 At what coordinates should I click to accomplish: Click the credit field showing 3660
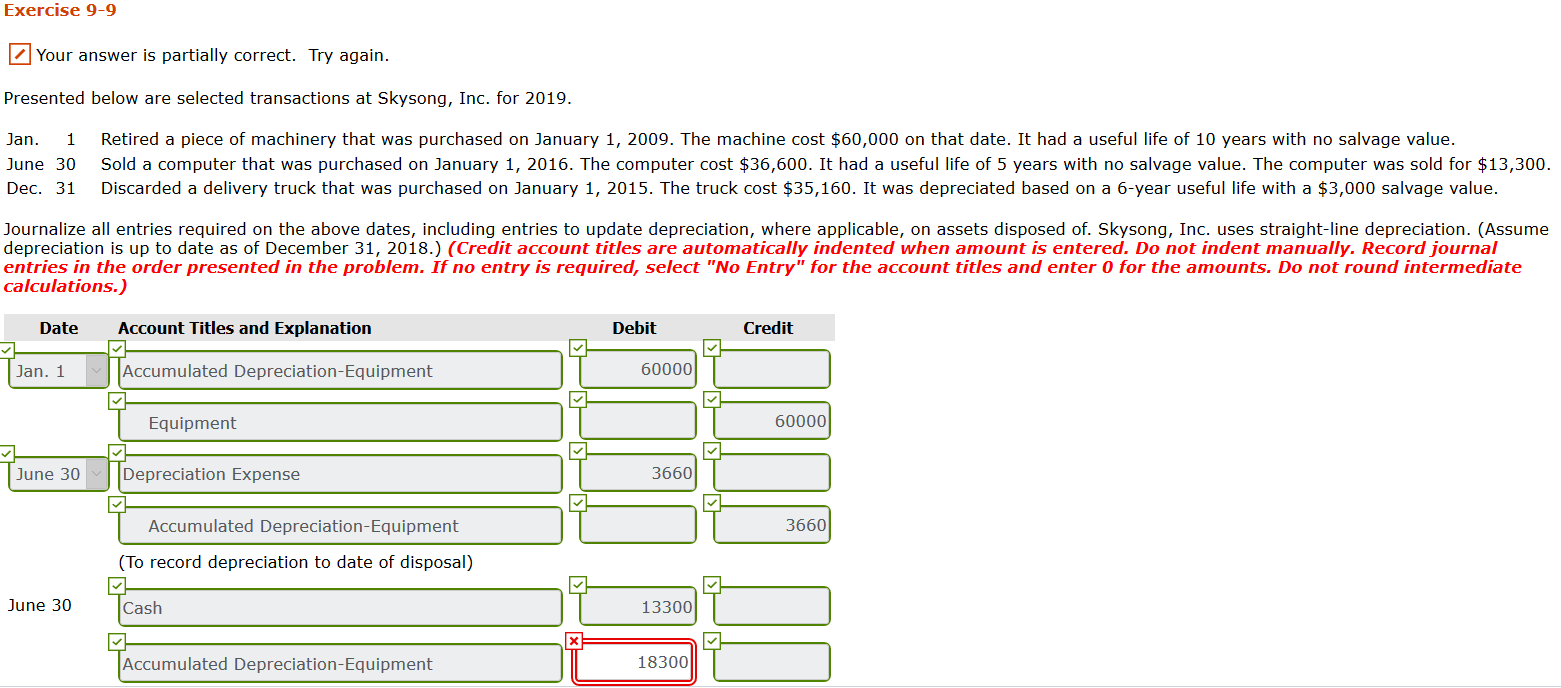[772, 525]
